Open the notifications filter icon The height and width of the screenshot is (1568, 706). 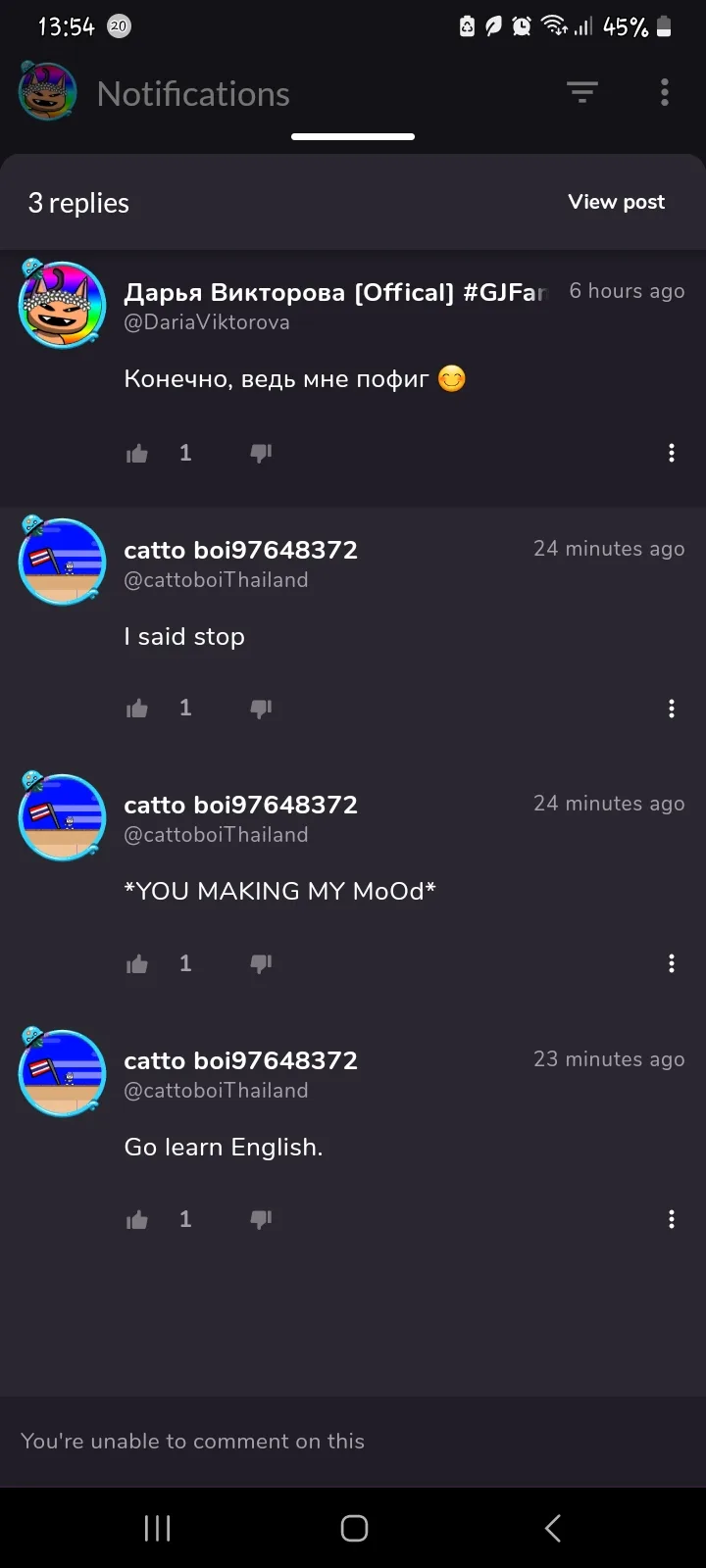click(582, 93)
